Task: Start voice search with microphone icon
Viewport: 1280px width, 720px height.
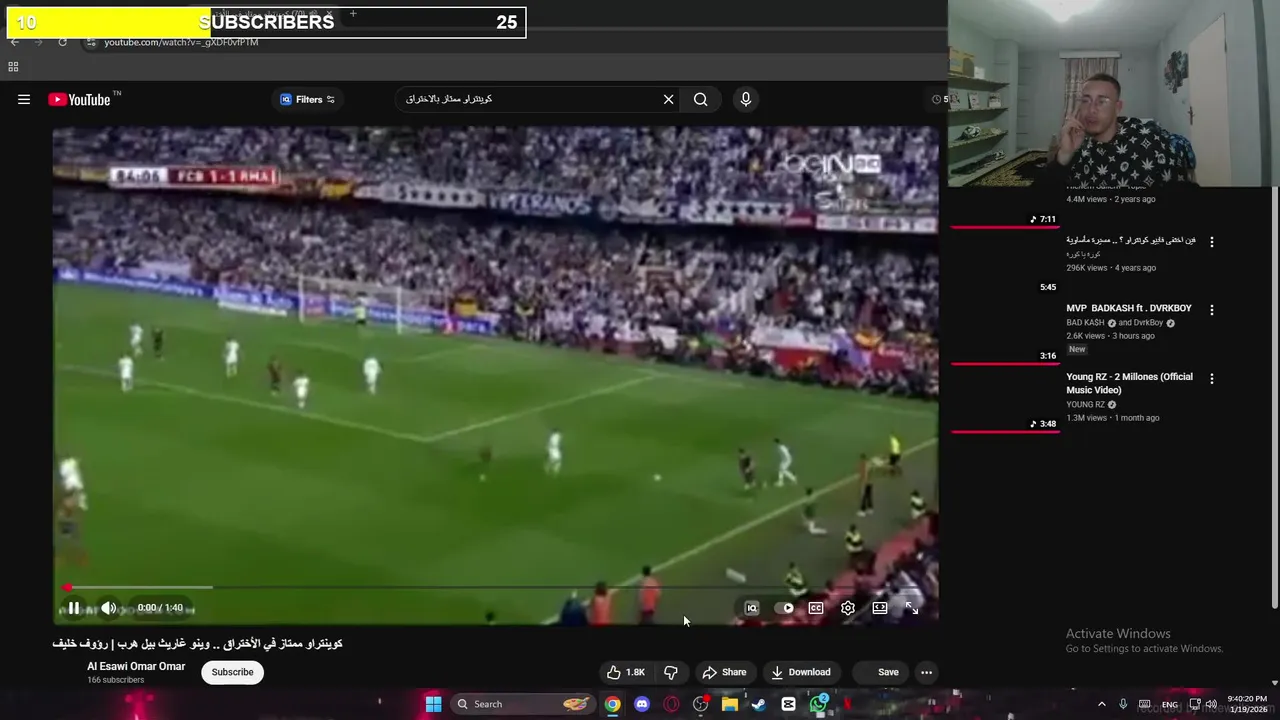Action: [x=745, y=99]
